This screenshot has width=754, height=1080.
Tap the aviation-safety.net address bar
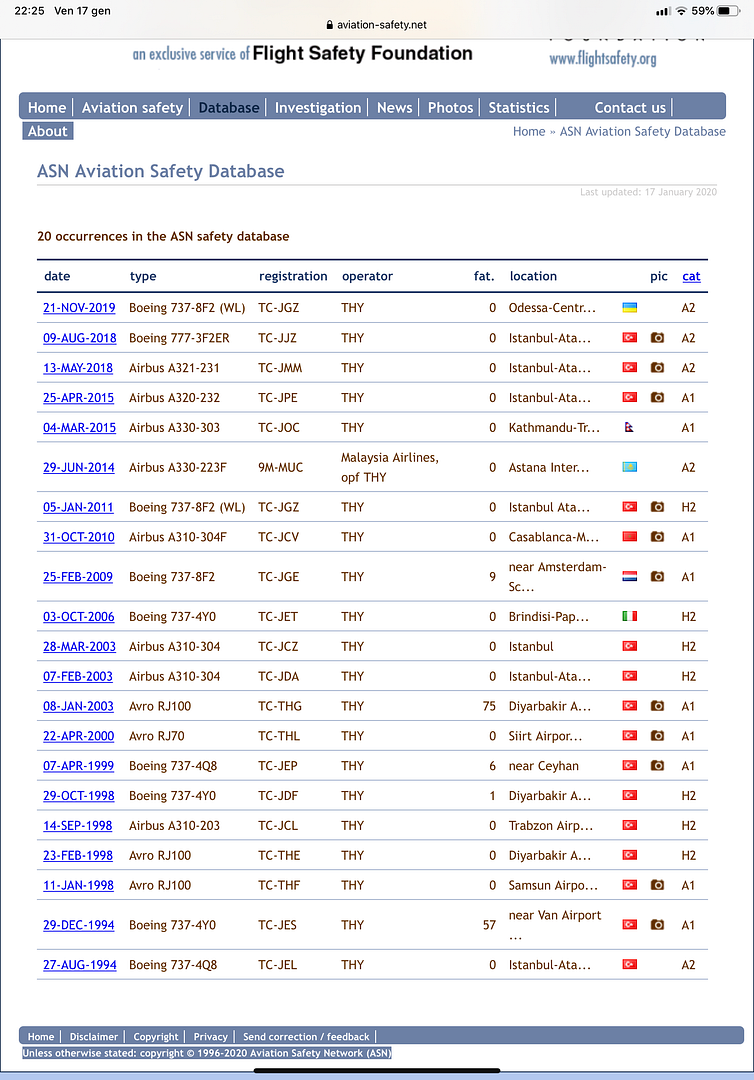click(x=377, y=24)
